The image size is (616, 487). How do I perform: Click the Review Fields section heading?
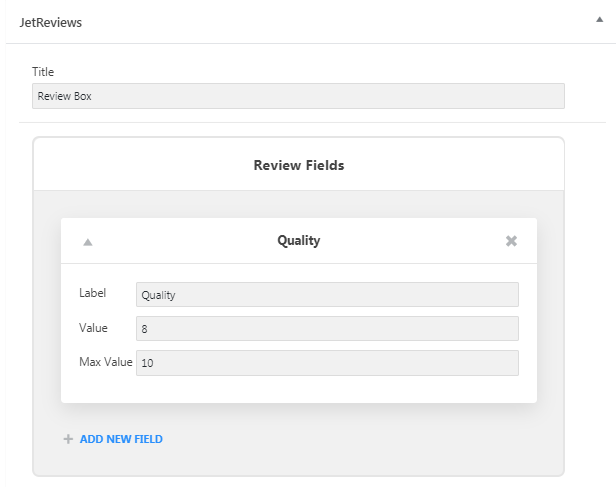coord(299,165)
